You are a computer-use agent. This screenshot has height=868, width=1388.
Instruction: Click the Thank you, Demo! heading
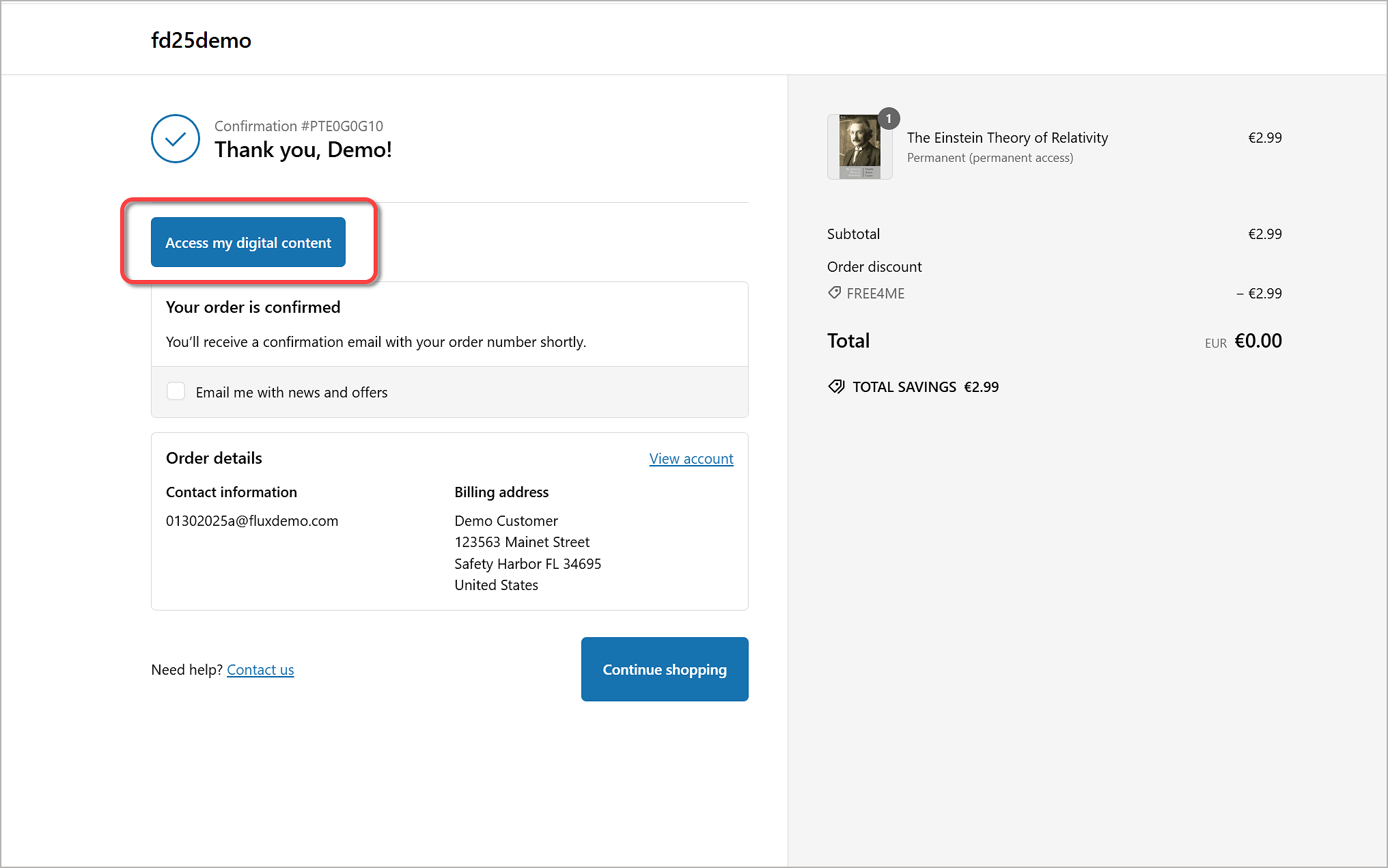[303, 150]
